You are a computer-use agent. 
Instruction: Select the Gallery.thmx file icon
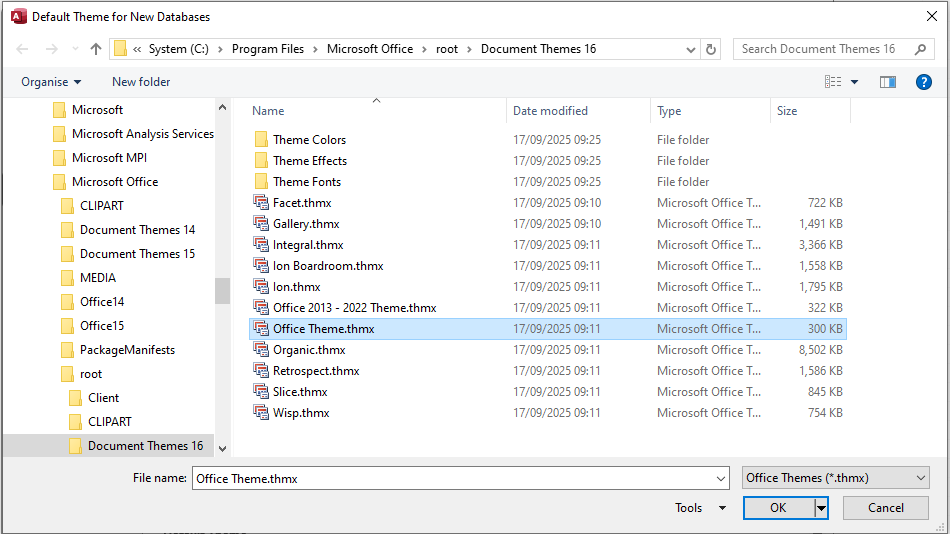coord(261,224)
